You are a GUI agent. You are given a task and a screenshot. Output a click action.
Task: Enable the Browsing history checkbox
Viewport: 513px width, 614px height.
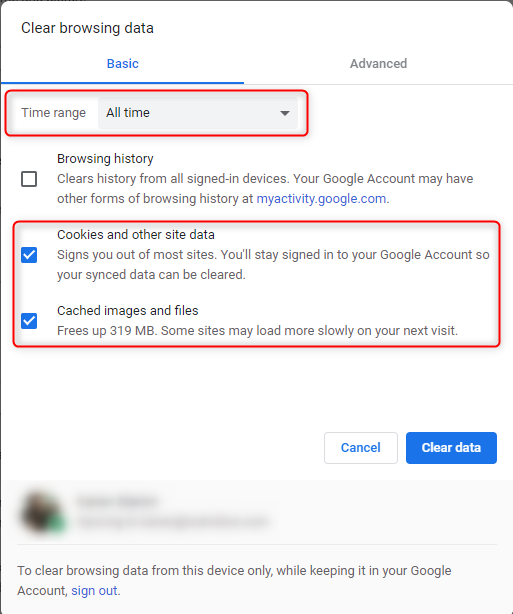click(x=29, y=179)
